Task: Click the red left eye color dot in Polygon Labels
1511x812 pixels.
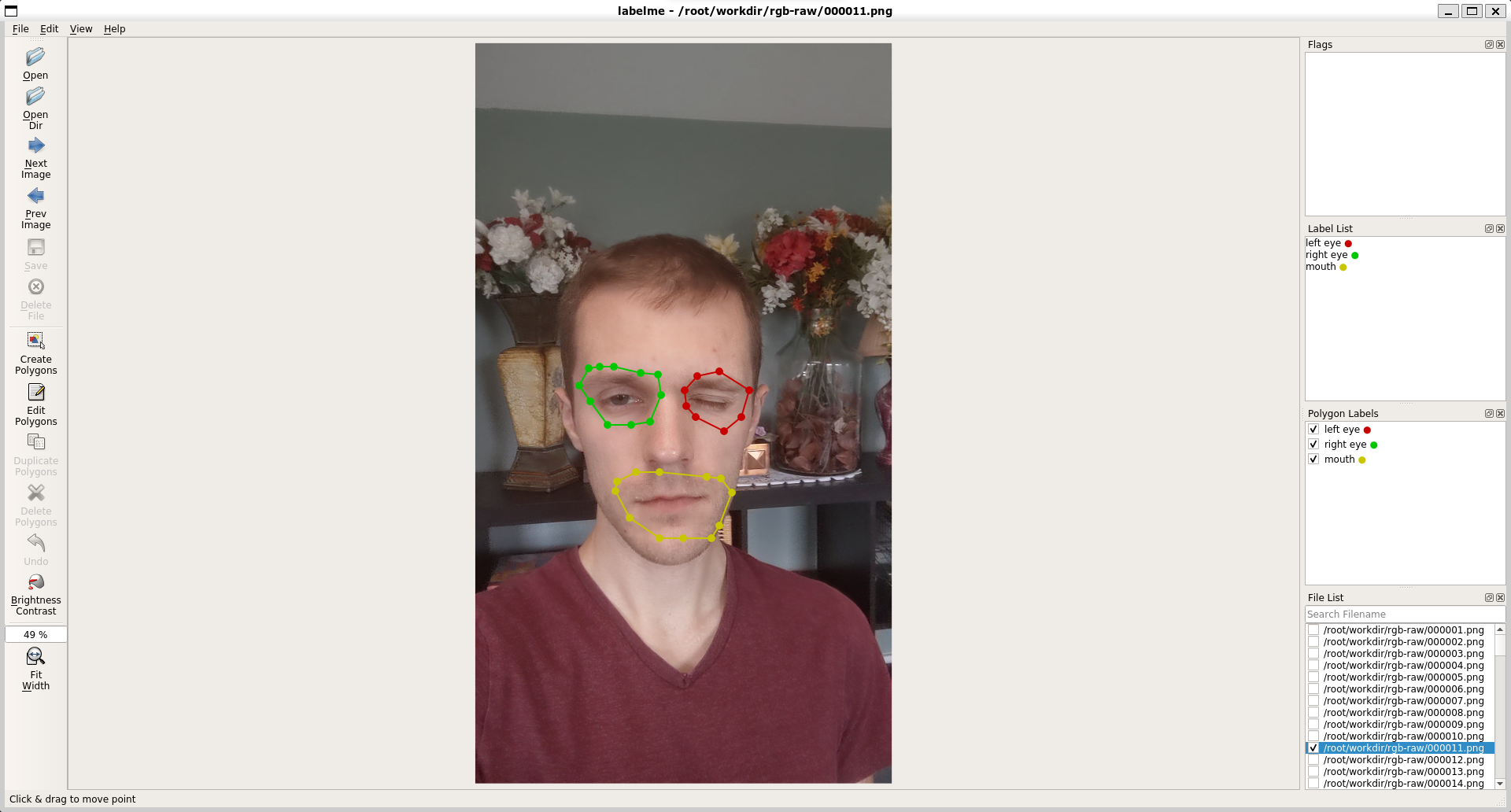Action: pyautogui.click(x=1367, y=430)
